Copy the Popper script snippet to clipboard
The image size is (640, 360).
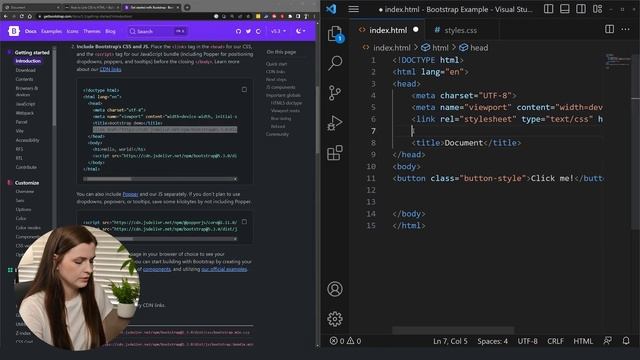pyautogui.click(x=244, y=222)
